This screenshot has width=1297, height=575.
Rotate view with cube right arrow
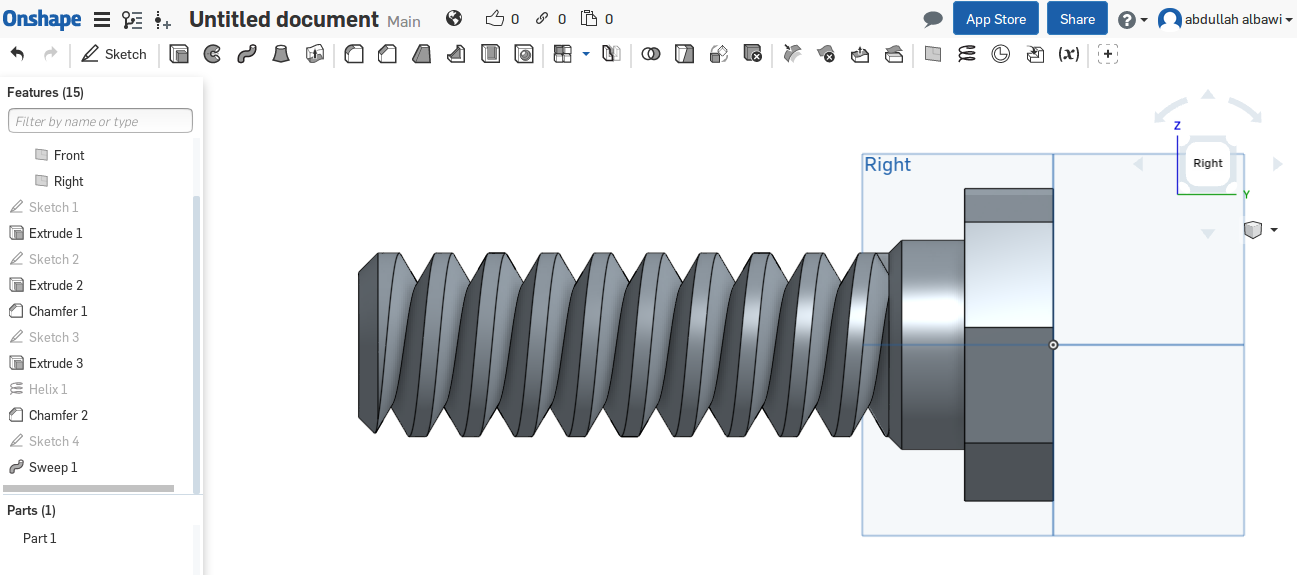[x=1278, y=164]
